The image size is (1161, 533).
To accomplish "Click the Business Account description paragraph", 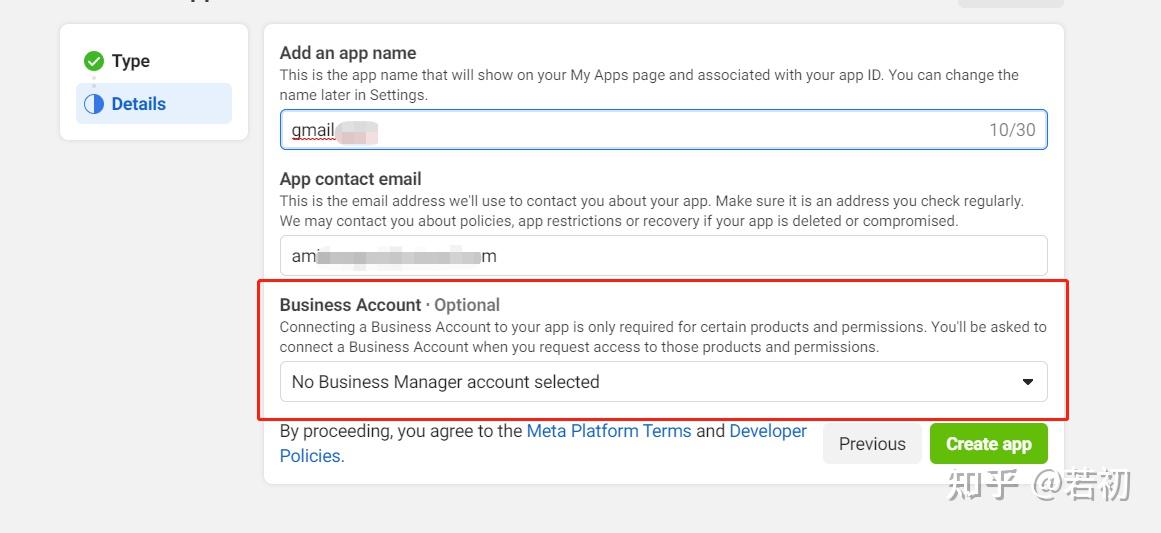I will click(x=660, y=337).
